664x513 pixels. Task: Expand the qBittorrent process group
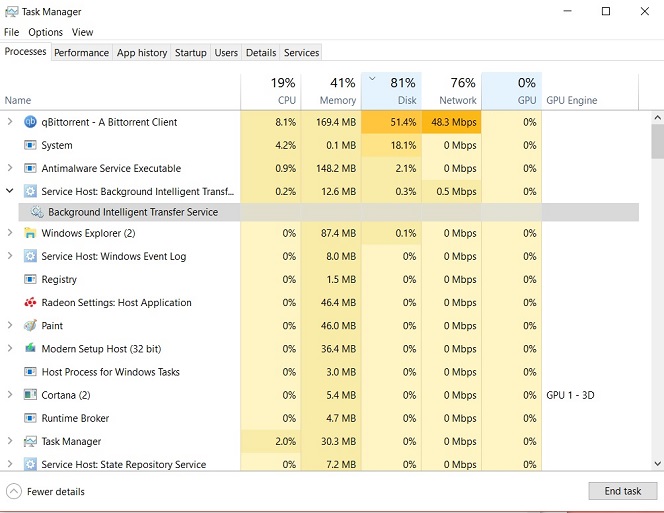click(10, 122)
